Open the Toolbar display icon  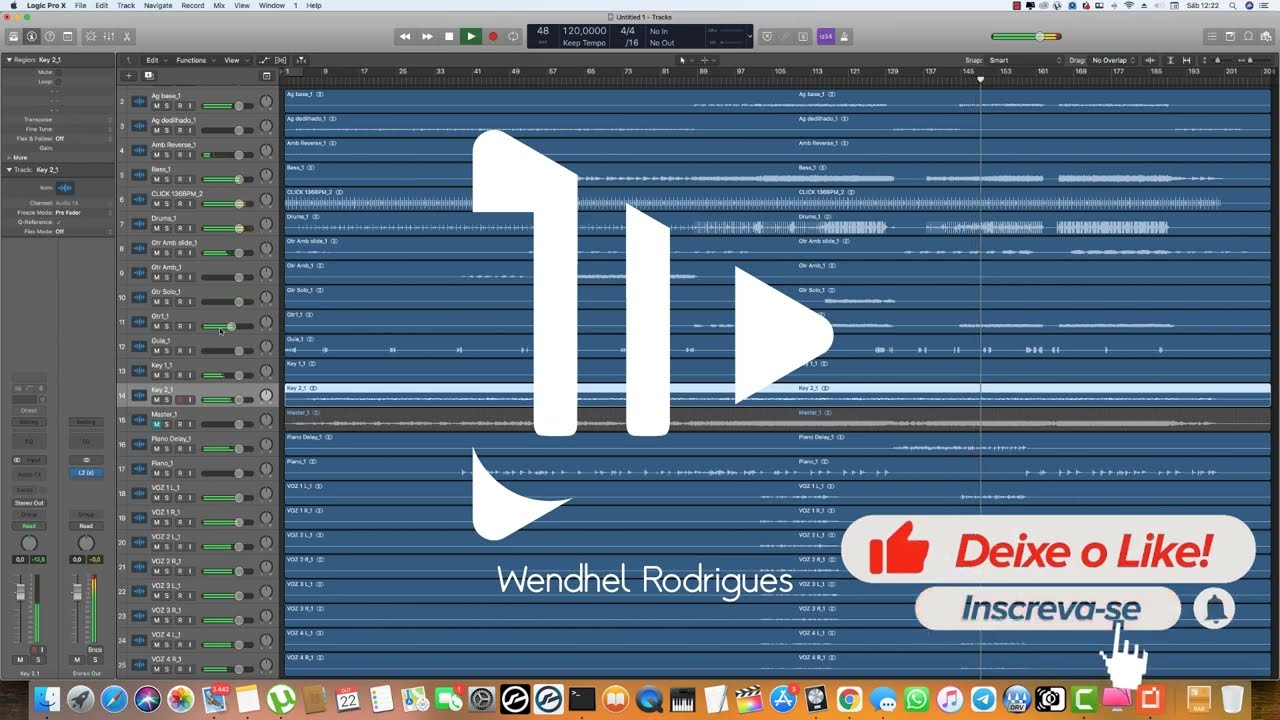click(x=68, y=36)
